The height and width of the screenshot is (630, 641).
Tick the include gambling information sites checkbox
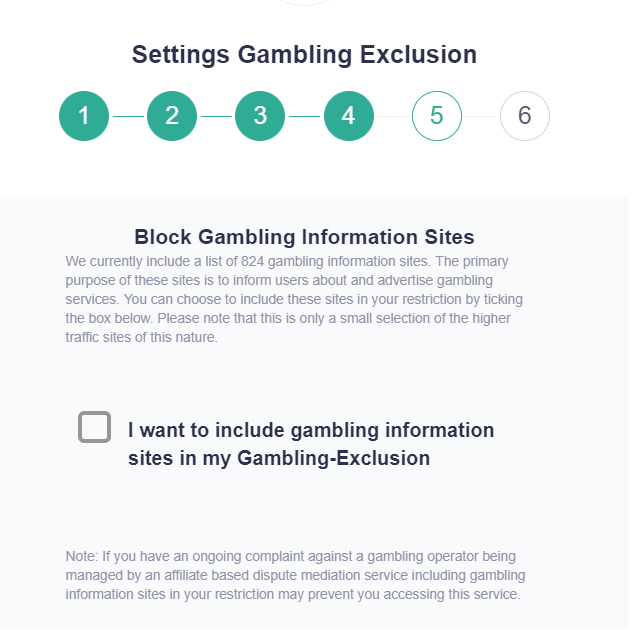coord(94,427)
